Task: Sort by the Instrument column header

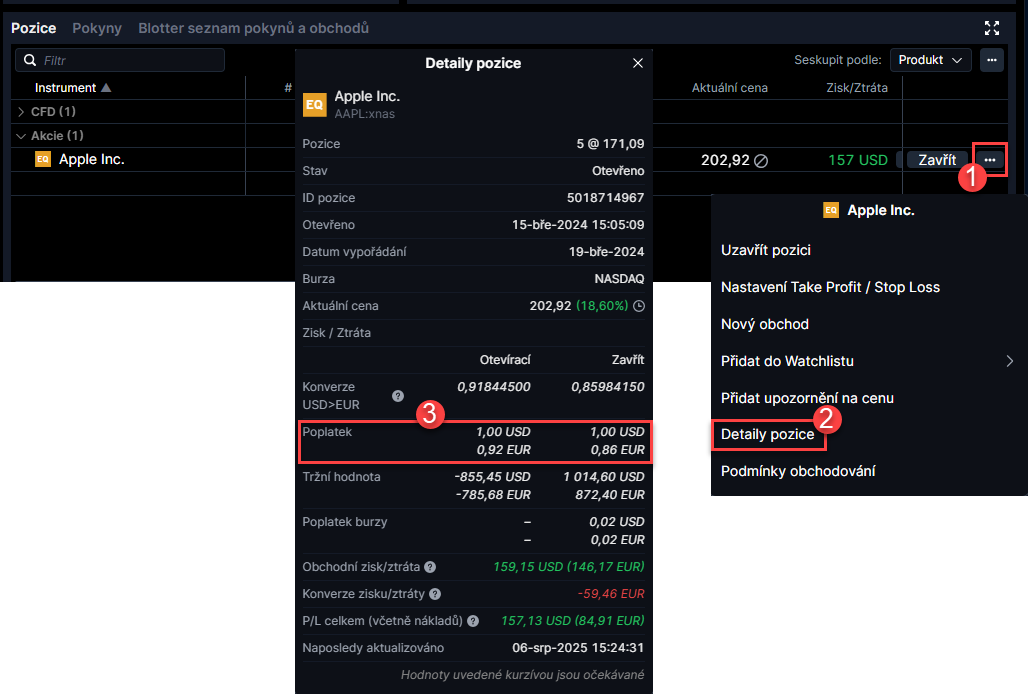Action: 72,88
